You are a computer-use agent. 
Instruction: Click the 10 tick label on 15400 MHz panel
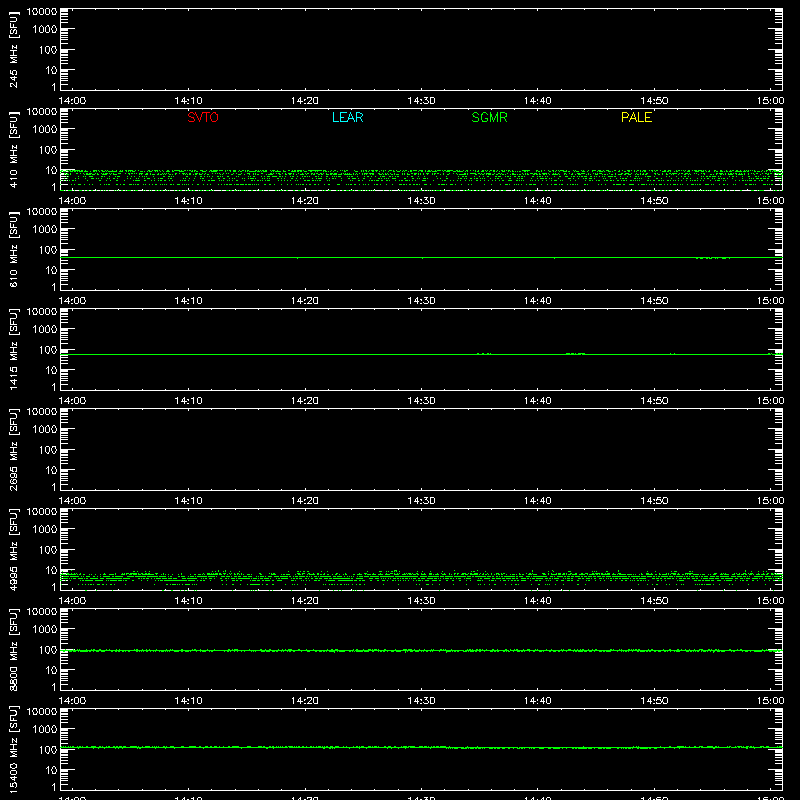pyautogui.click(x=51, y=770)
